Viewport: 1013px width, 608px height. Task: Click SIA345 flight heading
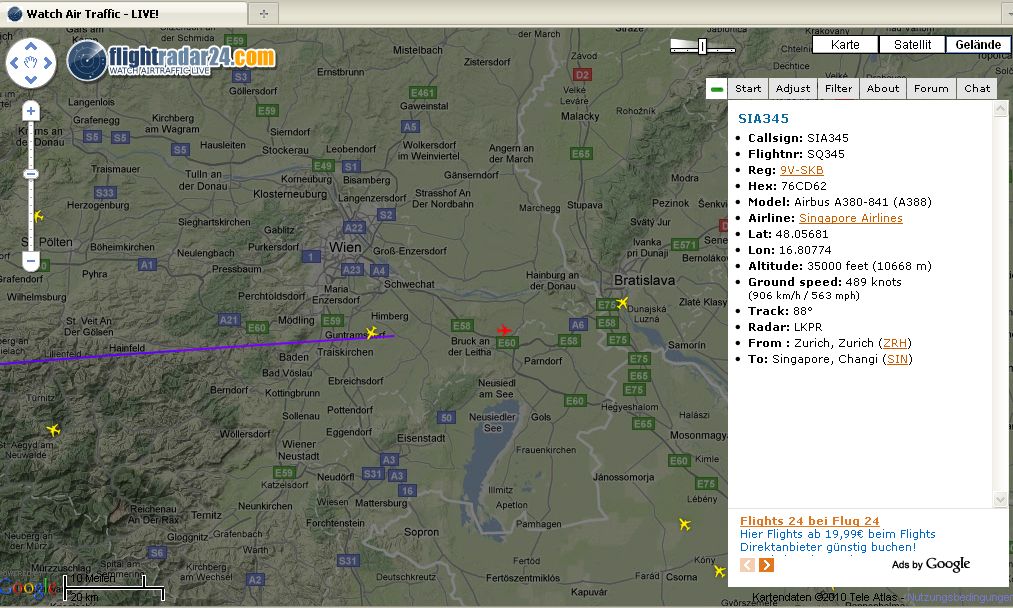coord(764,118)
